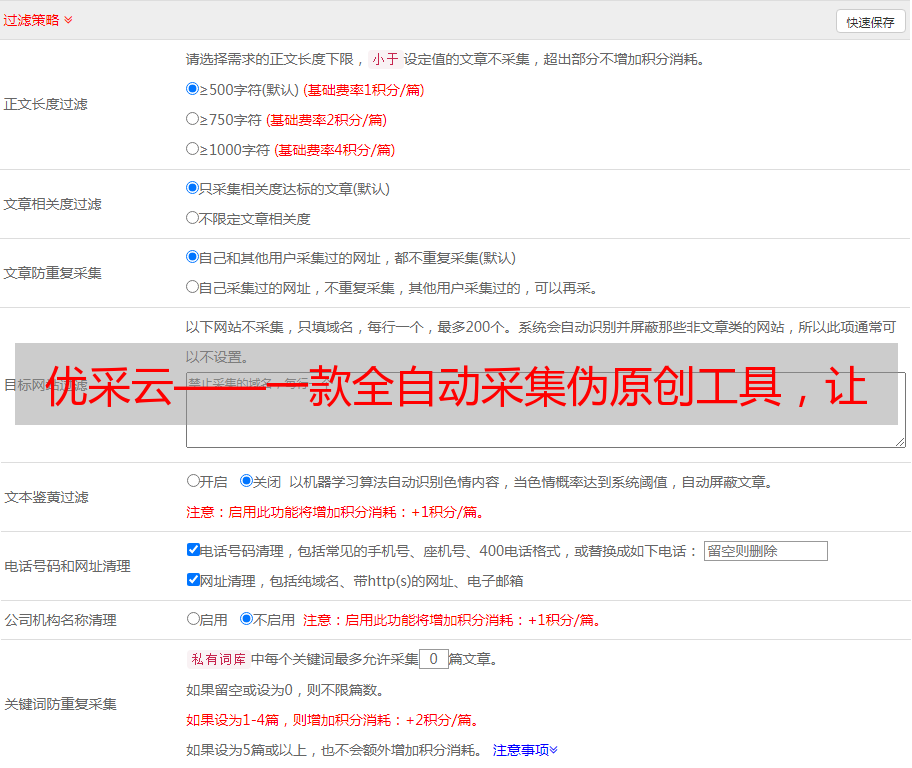Click the replacement phone number field

point(765,551)
